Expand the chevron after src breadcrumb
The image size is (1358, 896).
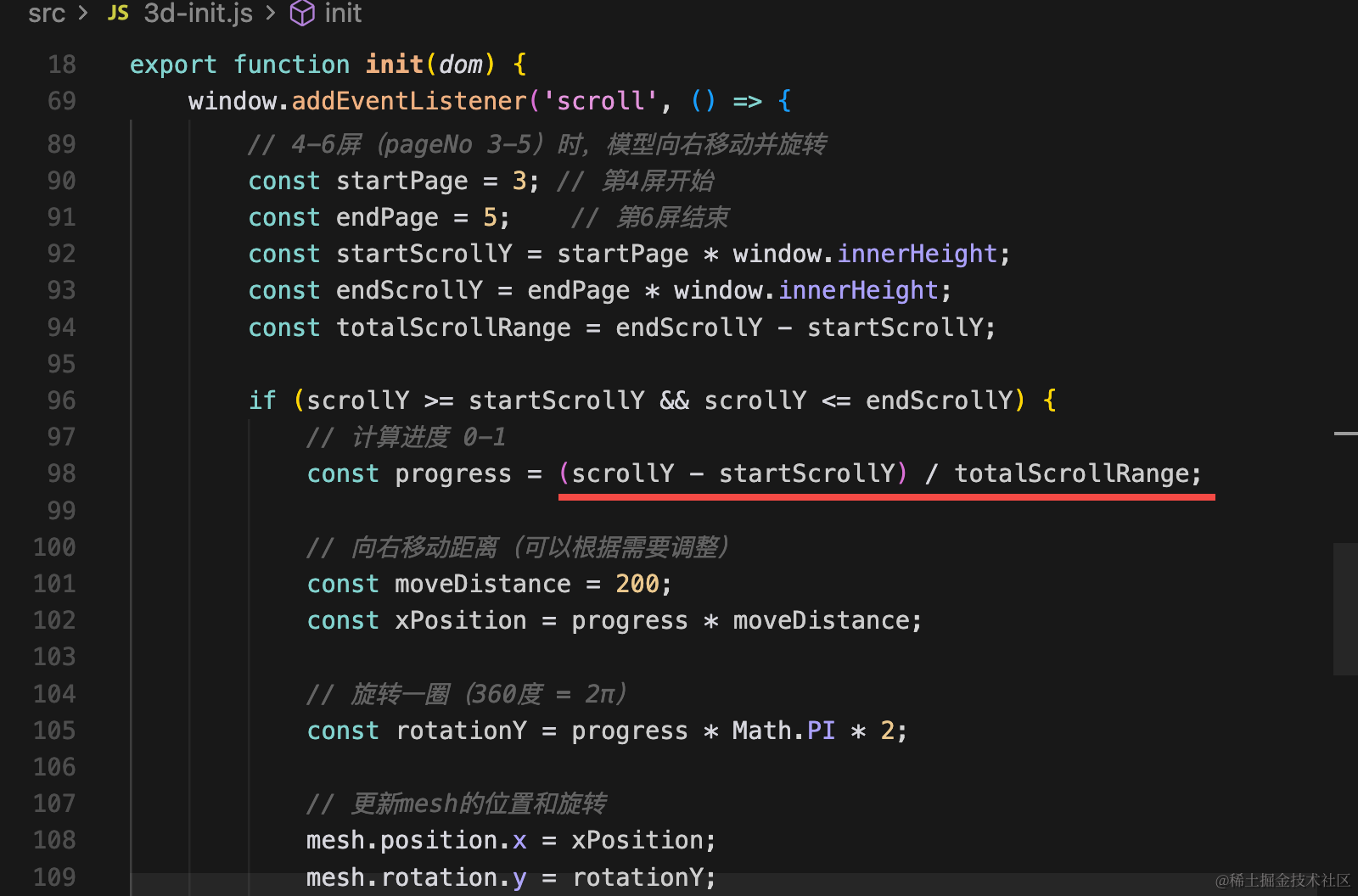83,13
